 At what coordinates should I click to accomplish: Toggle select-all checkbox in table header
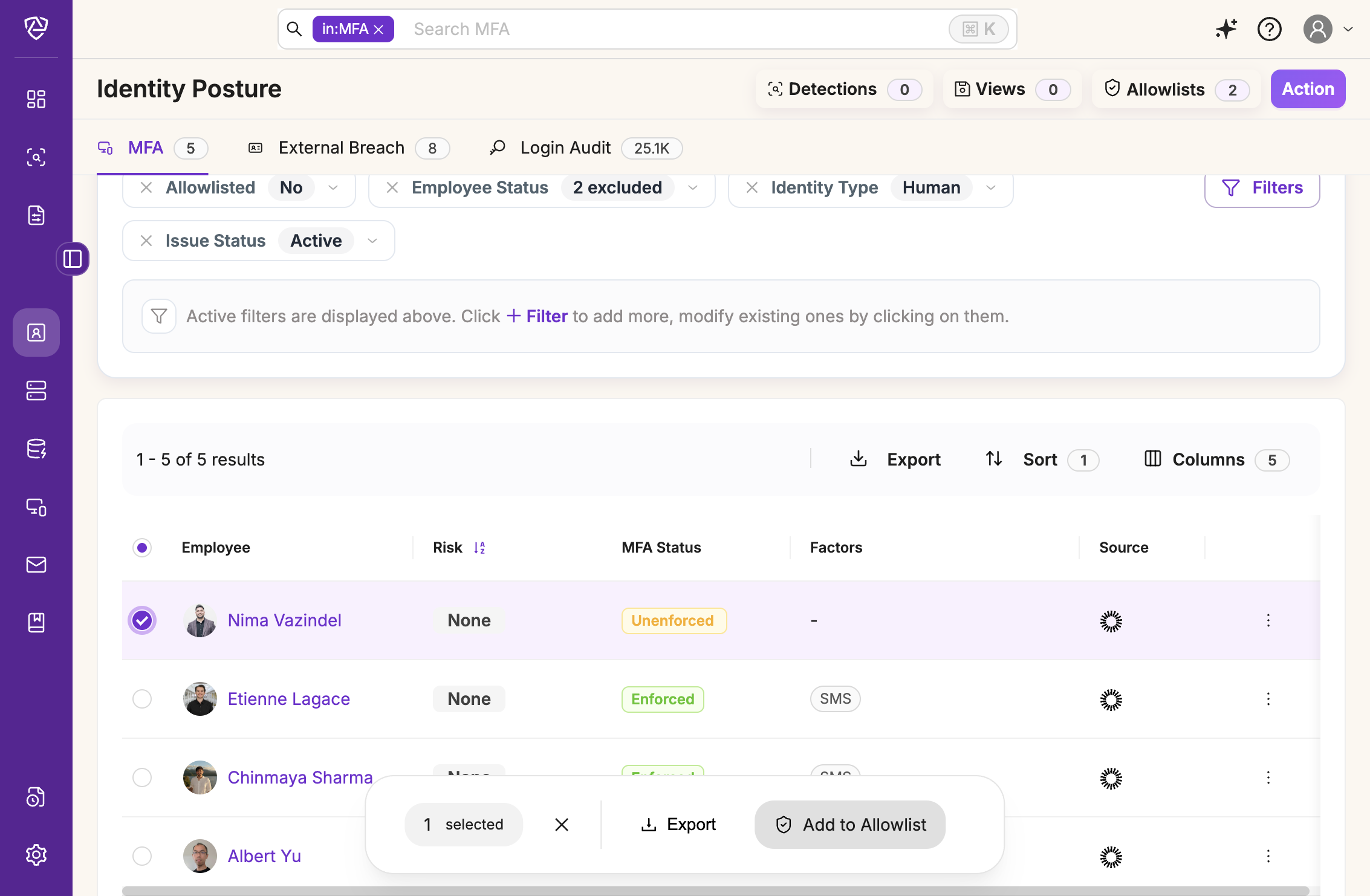coord(142,548)
